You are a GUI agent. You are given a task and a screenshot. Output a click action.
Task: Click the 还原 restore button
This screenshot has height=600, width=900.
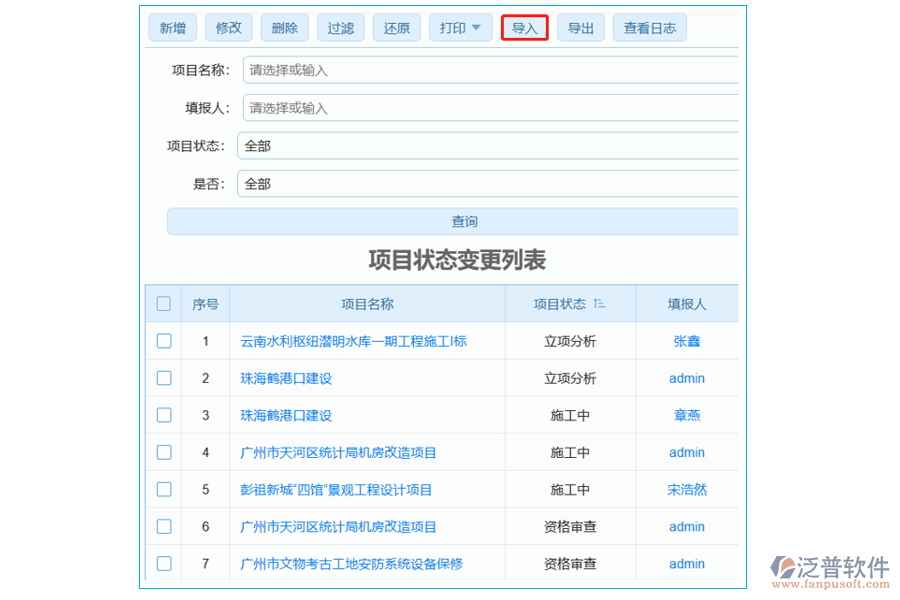[396, 27]
